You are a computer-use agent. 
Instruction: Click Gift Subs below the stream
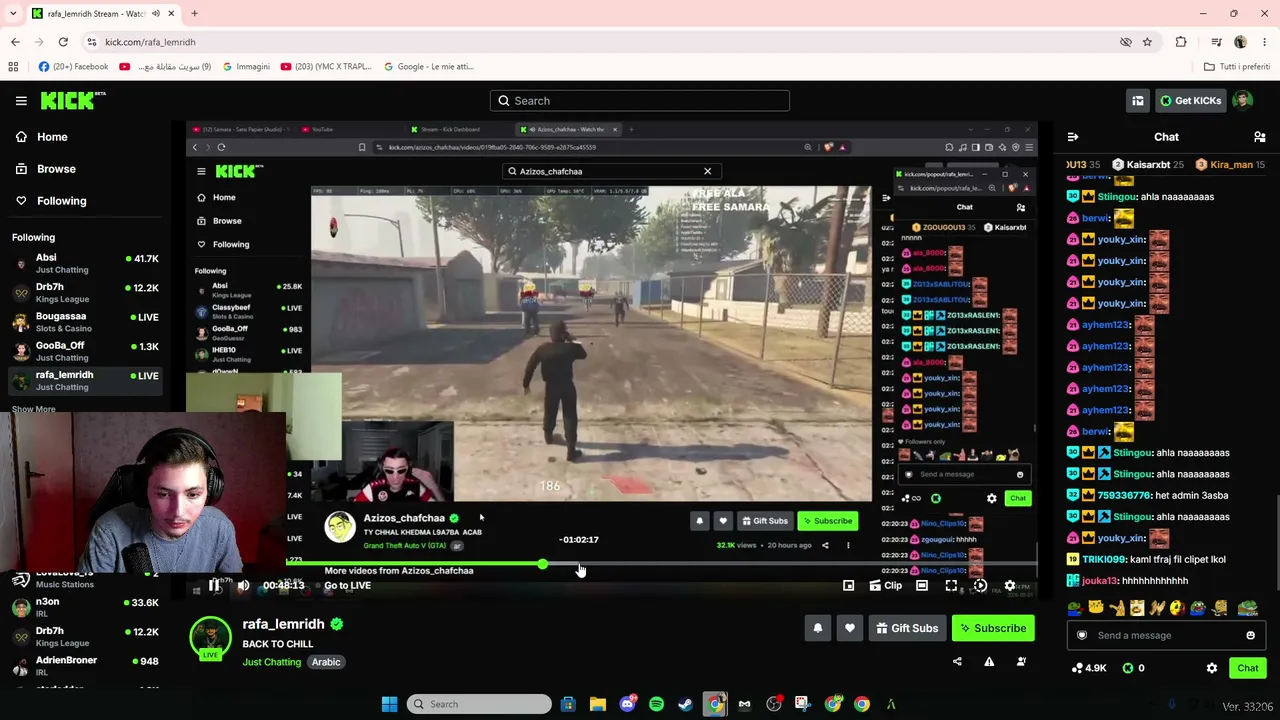coord(906,628)
